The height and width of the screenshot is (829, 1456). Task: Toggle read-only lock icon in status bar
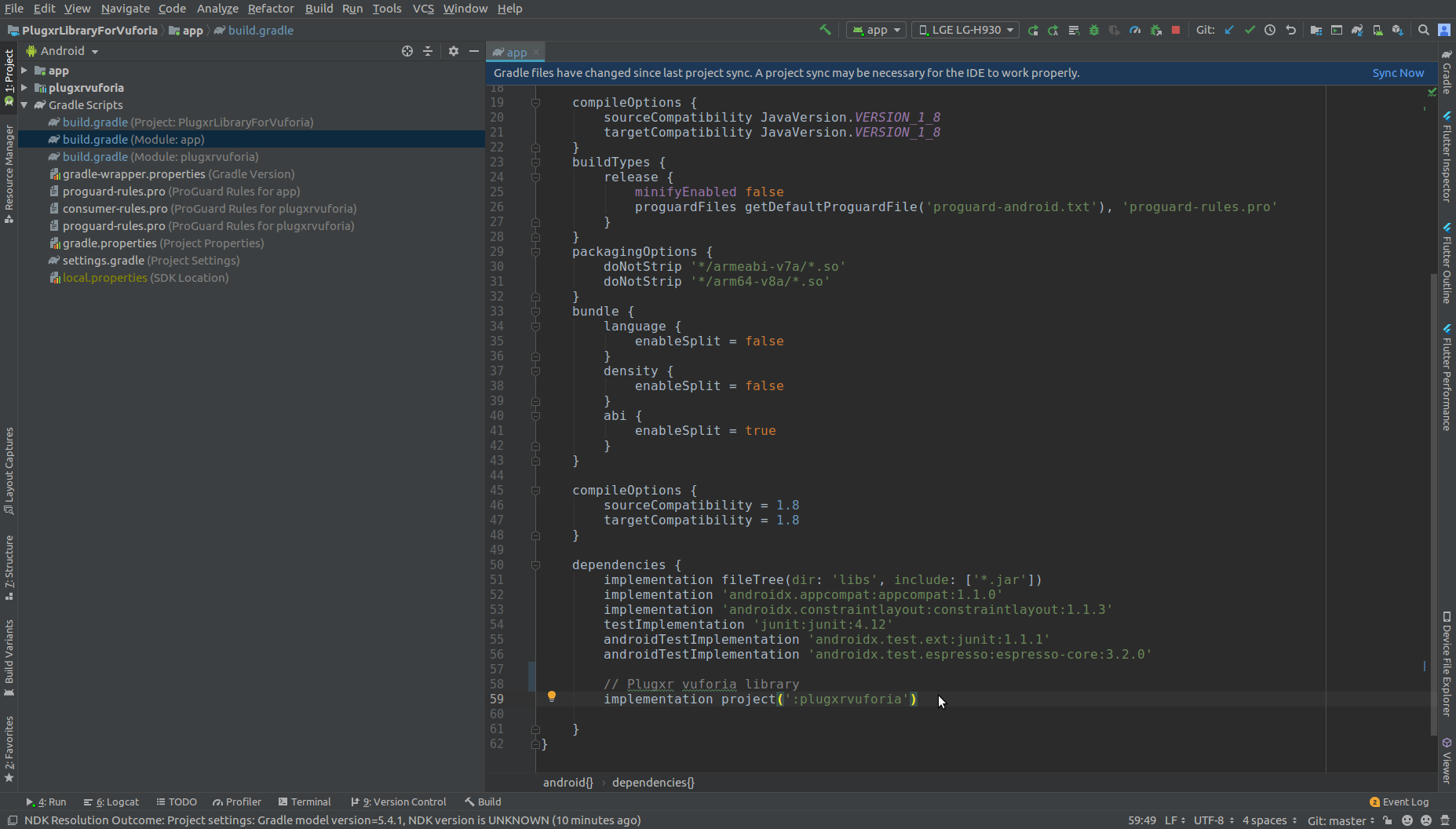click(x=1388, y=820)
